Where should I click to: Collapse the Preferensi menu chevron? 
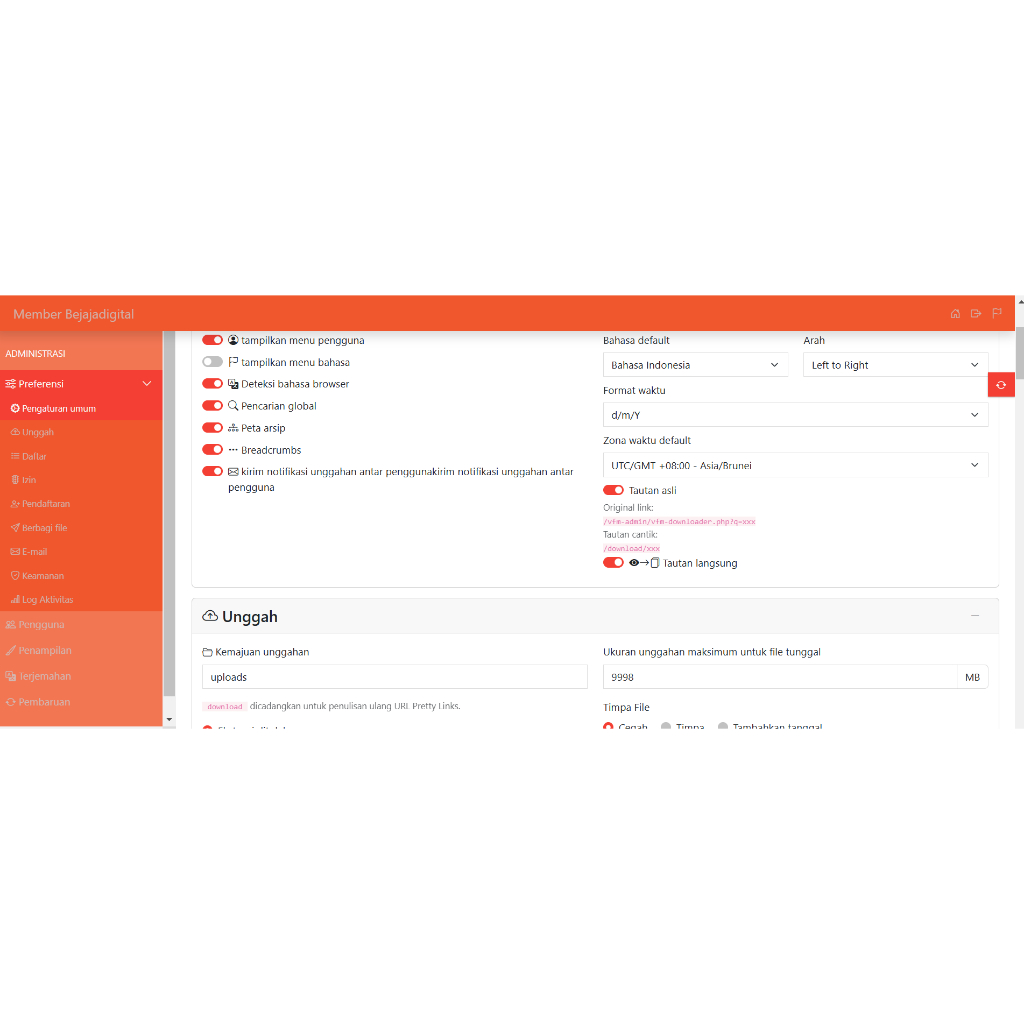[147, 383]
